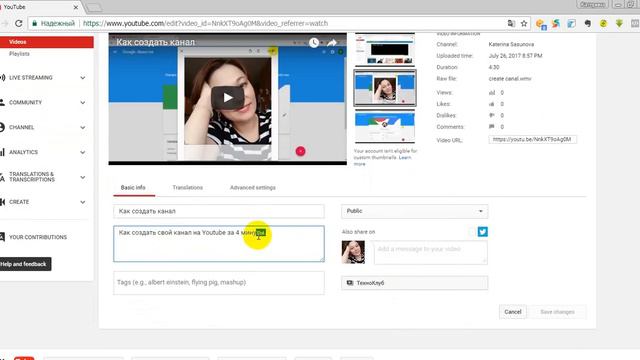The image size is (640, 360).
Task: Expand the Channel sidebar section
Action: 83,127
